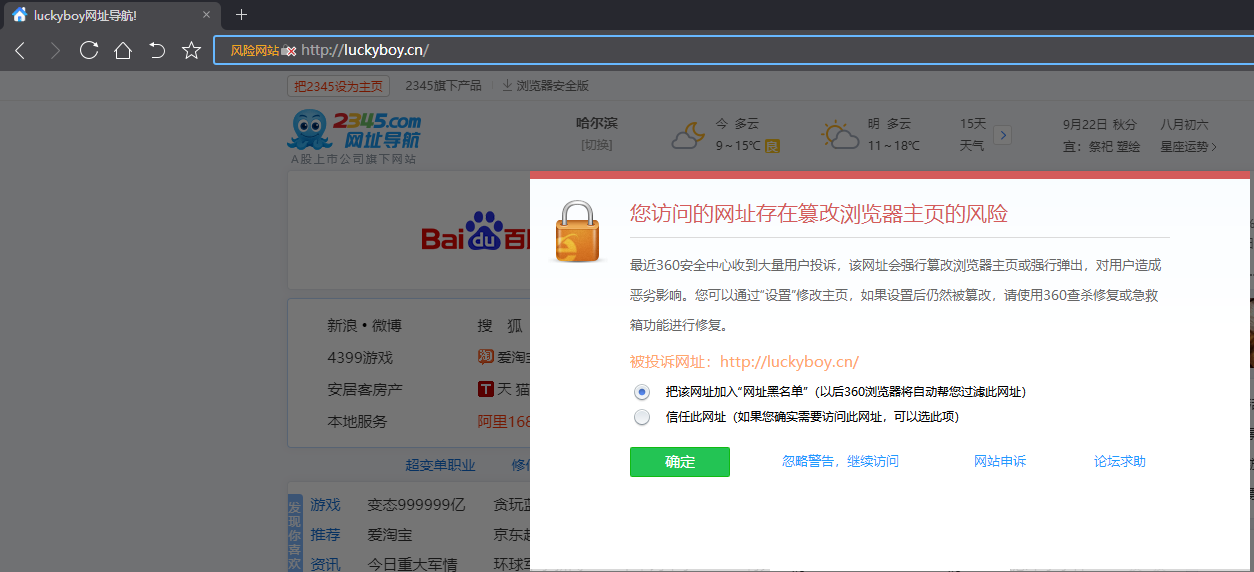Open 爱淘宝 link in 推荐 row
Viewport: 1254px width, 572px height.
(390, 535)
